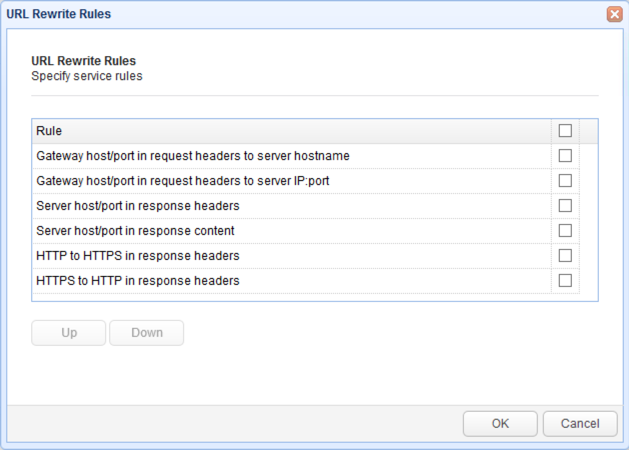Click the Rule column header
The width and height of the screenshot is (629, 450).
pos(292,131)
